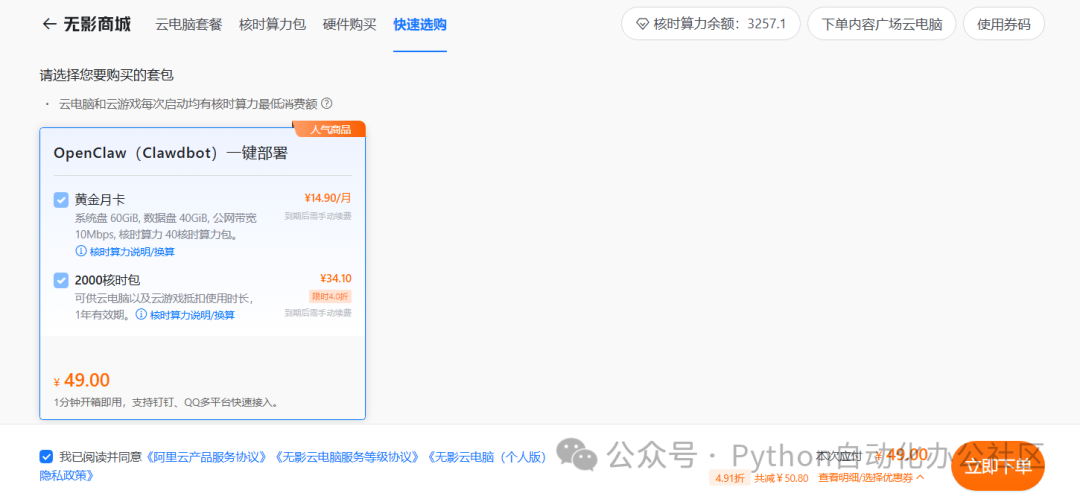Click the help icon after 最低消费额
The image size is (1080, 499).
tap(326, 103)
